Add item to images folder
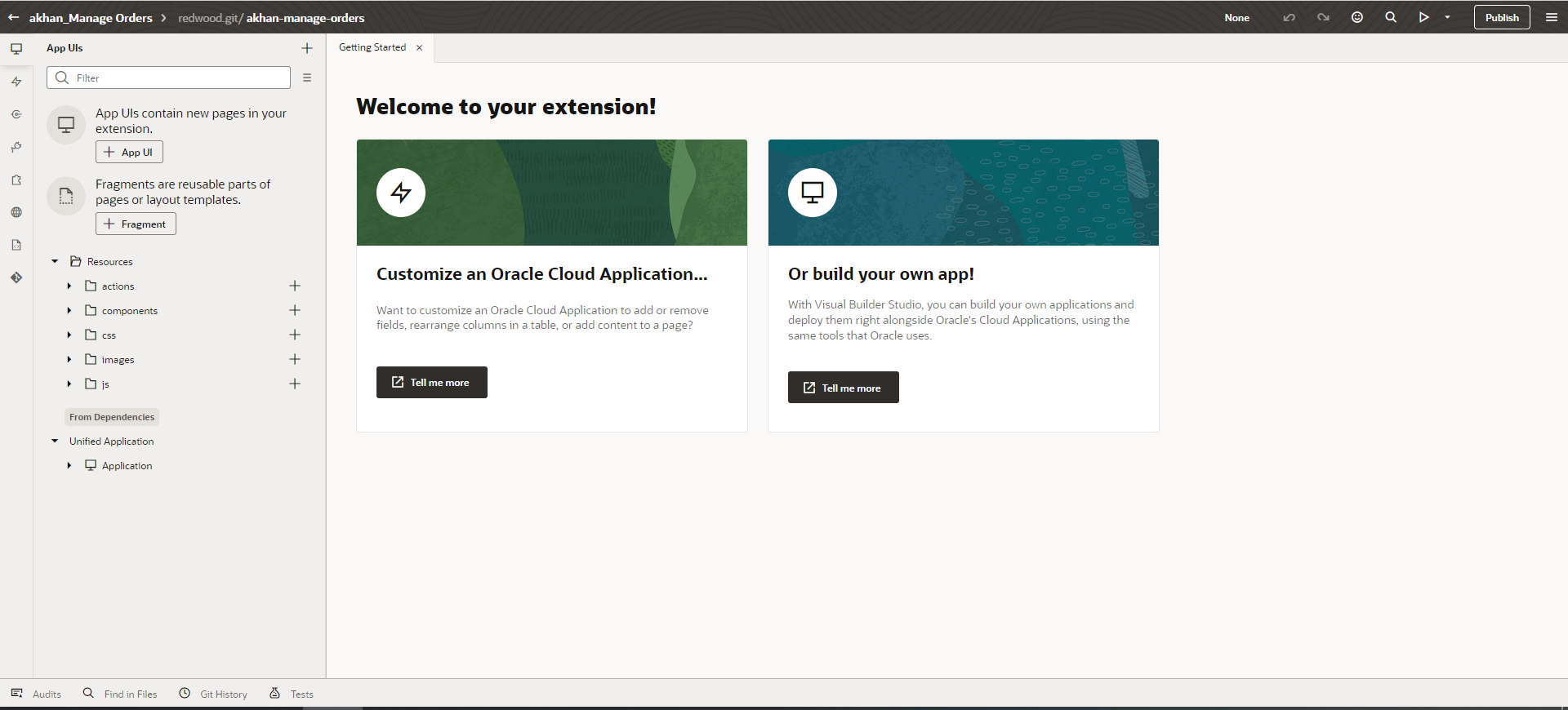Image resolution: width=1568 pixels, height=710 pixels. (295, 359)
